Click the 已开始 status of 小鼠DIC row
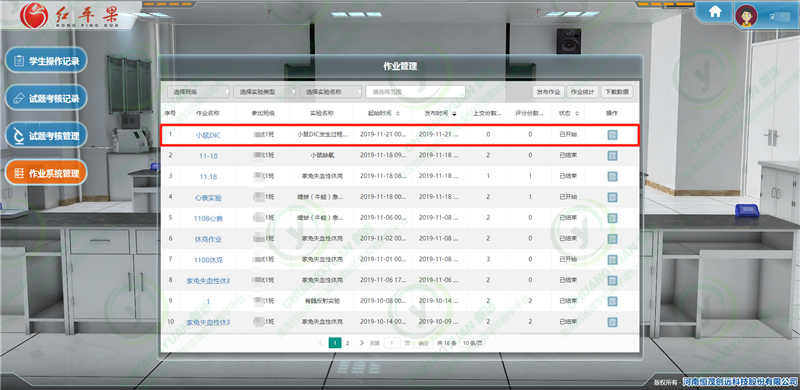 tap(568, 134)
